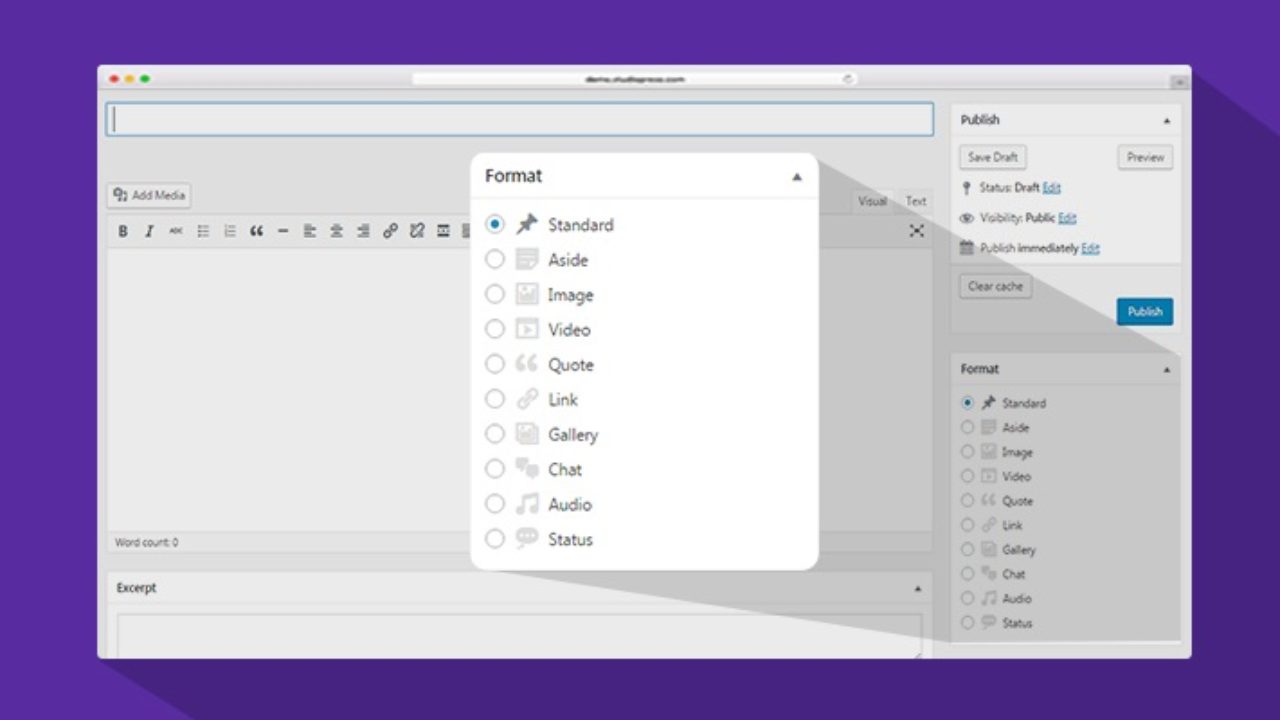Image resolution: width=1280 pixels, height=720 pixels.
Task: Switch to the Text editor tab
Action: coord(916,201)
